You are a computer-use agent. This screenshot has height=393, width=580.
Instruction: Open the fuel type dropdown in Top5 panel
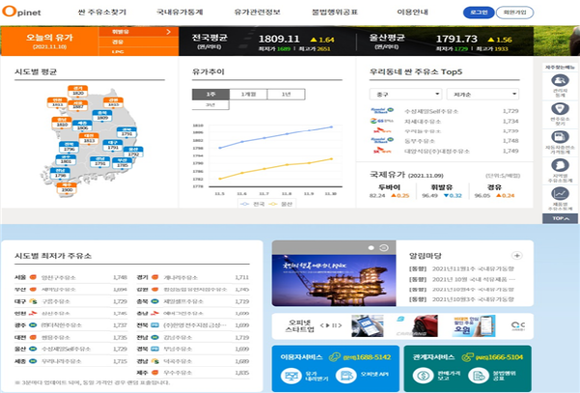(483, 94)
